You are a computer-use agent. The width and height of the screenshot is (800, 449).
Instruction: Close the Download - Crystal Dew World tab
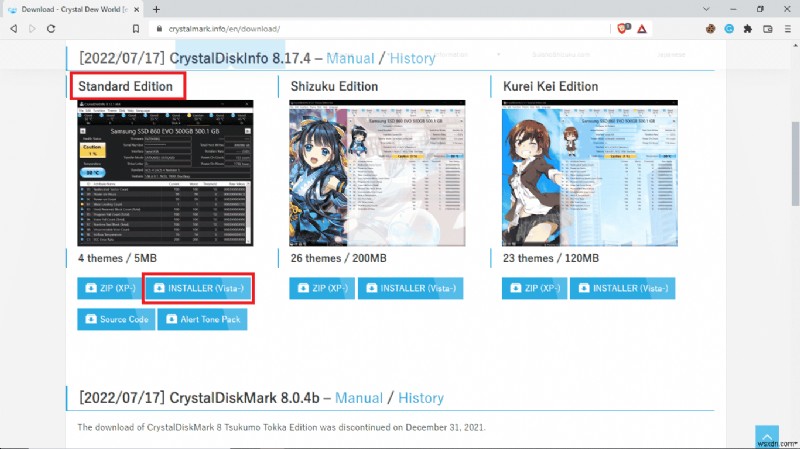136,9
